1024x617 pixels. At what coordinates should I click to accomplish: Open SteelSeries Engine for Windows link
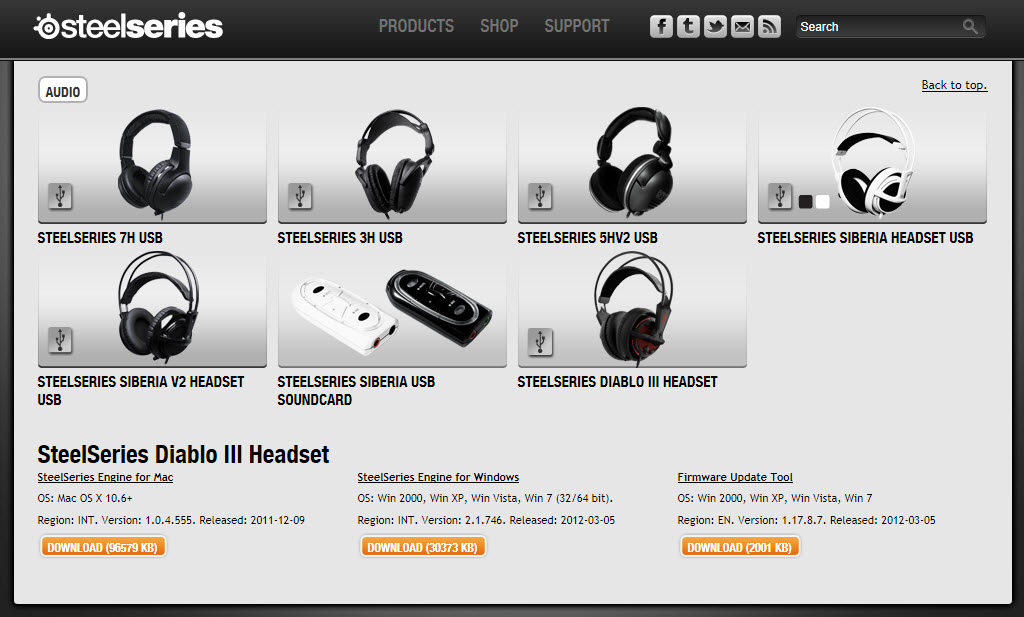click(438, 477)
